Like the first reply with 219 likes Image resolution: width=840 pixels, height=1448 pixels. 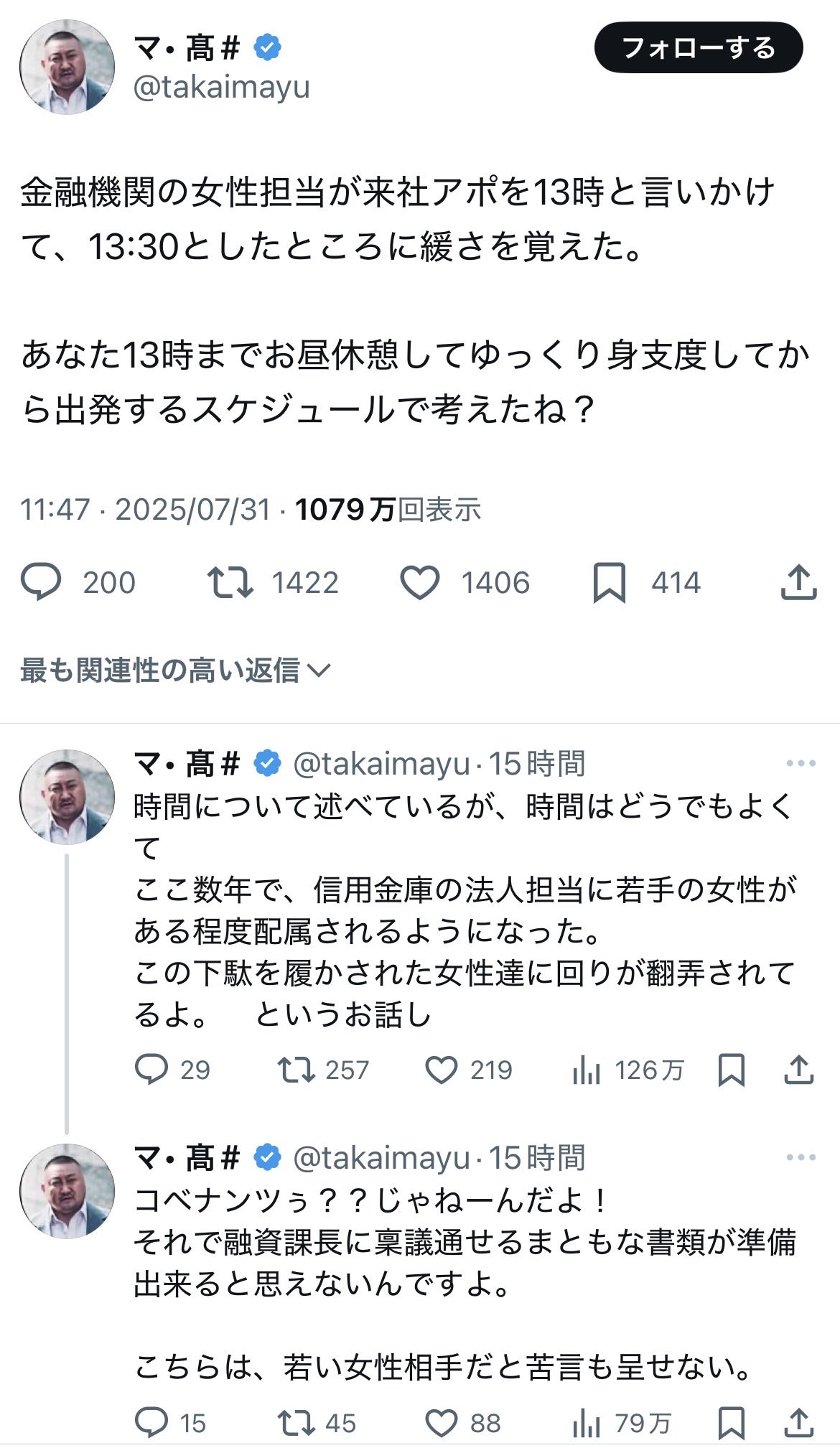coord(442,1070)
